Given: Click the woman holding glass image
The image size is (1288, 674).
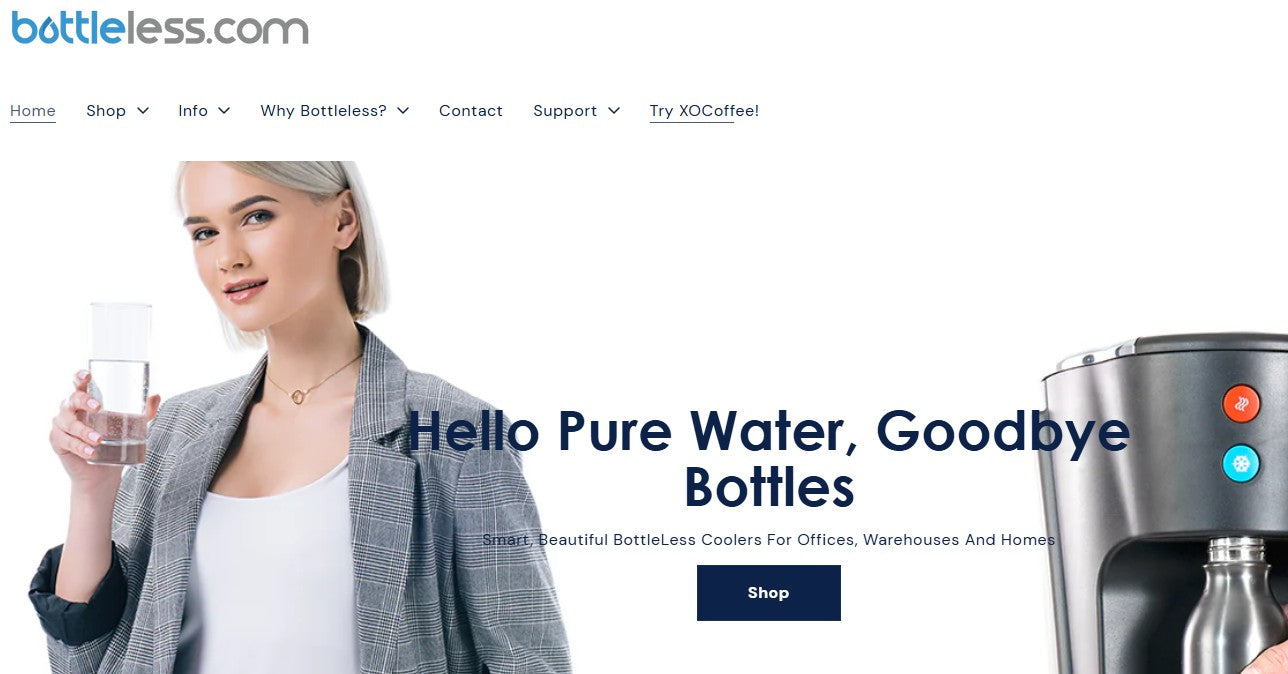Looking at the screenshot, I should (x=300, y=418).
